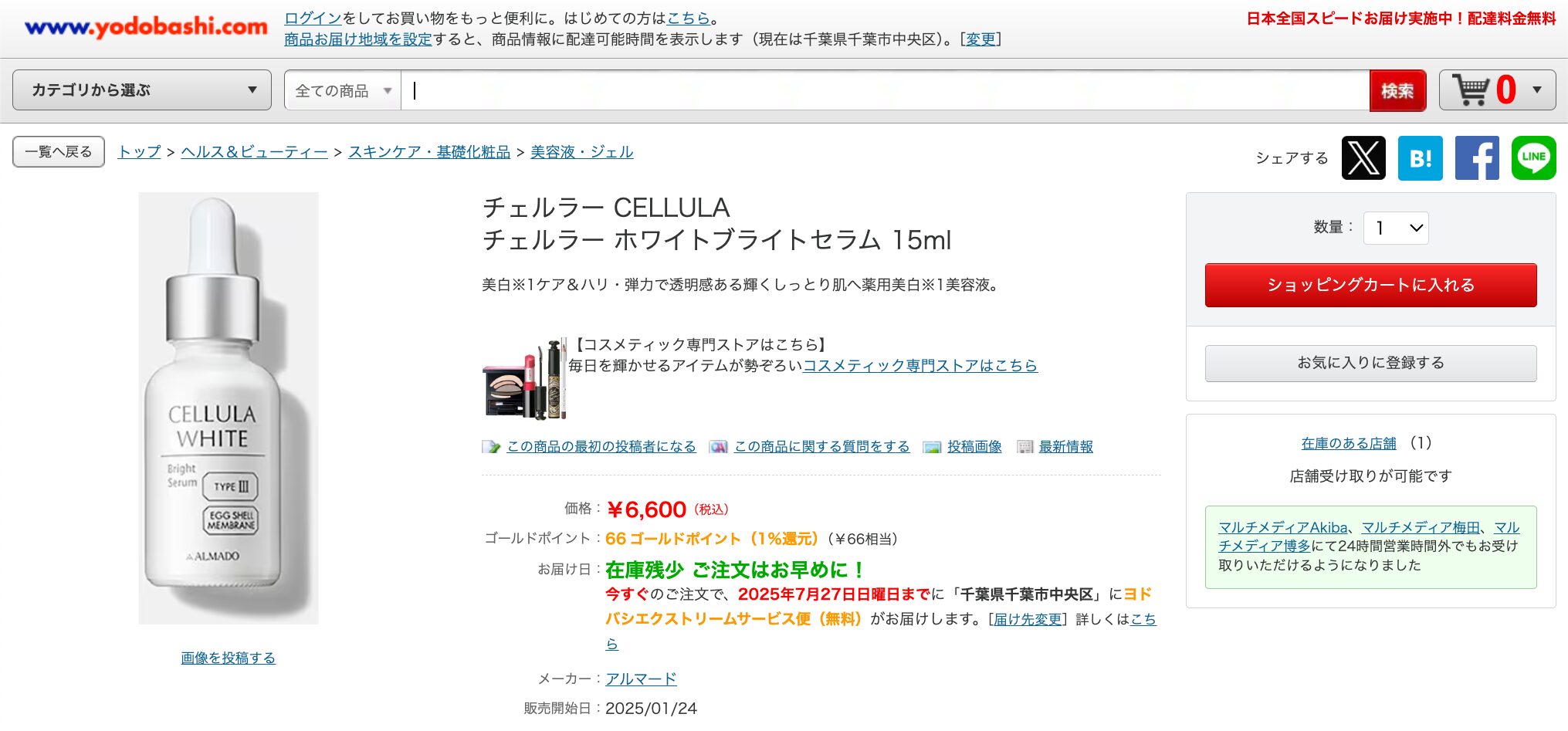Click the 最新情報 link
The width and height of the screenshot is (1568, 731).
click(x=1065, y=447)
